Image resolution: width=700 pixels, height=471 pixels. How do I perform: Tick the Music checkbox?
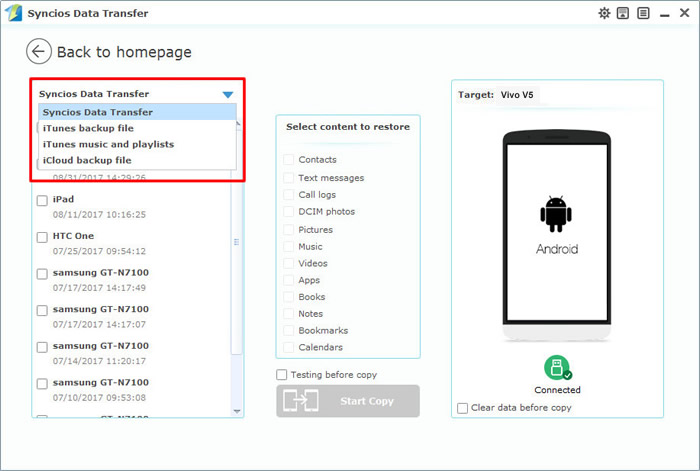point(289,247)
